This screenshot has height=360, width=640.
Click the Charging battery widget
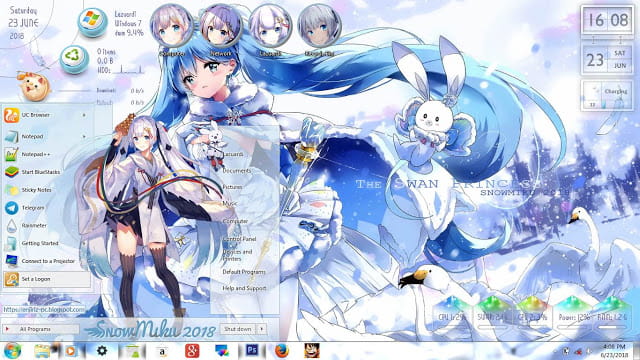(x=607, y=95)
